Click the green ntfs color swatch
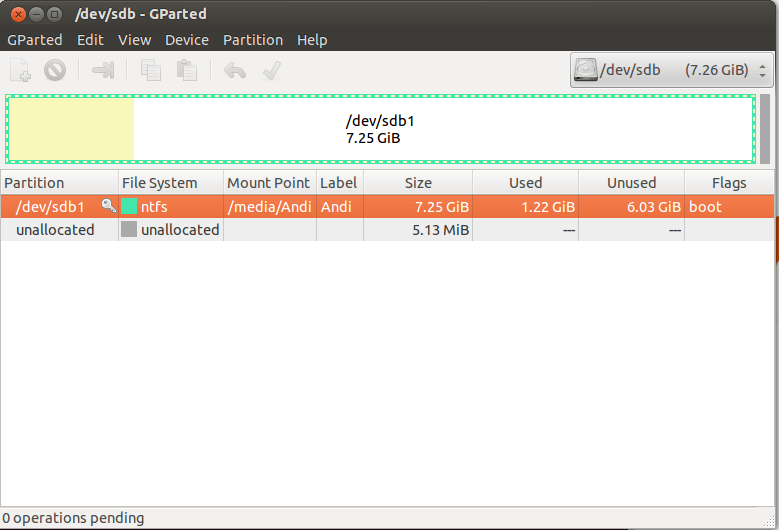Image resolution: width=779 pixels, height=530 pixels. [129, 207]
